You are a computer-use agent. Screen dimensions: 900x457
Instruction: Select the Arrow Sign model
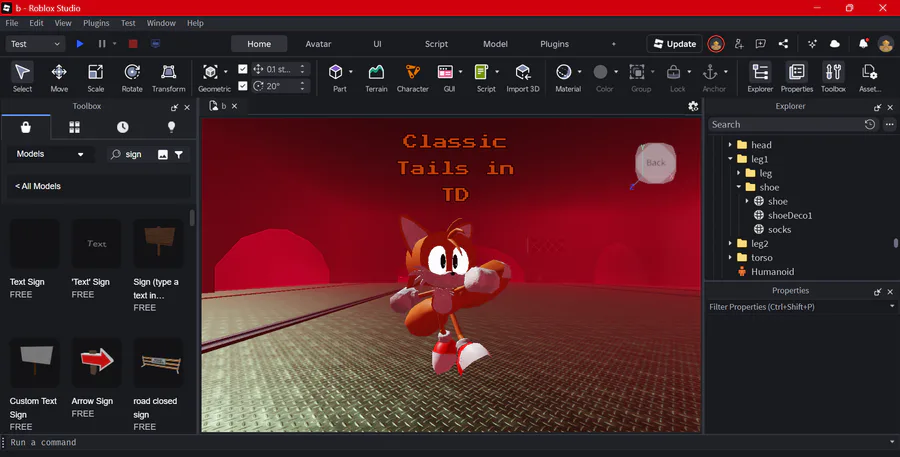(96, 363)
